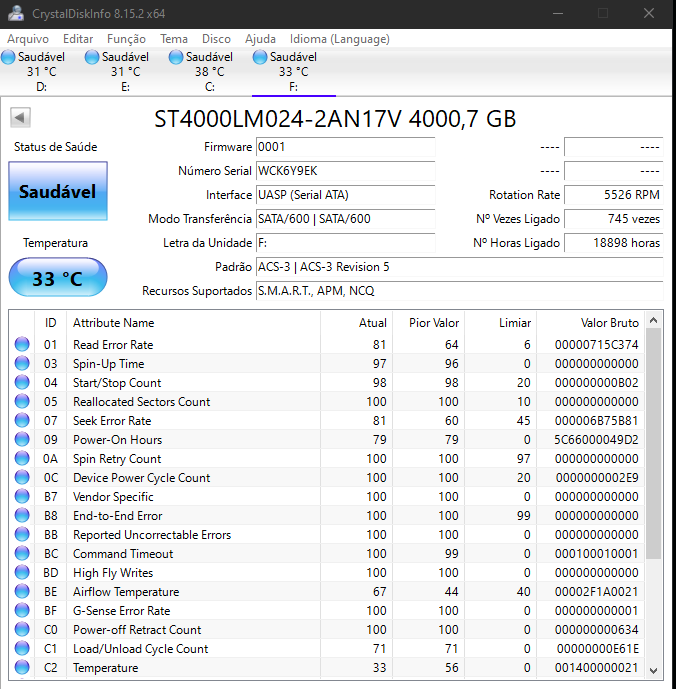Select the Read Error Rate attribute name

pyautogui.click(x=113, y=344)
